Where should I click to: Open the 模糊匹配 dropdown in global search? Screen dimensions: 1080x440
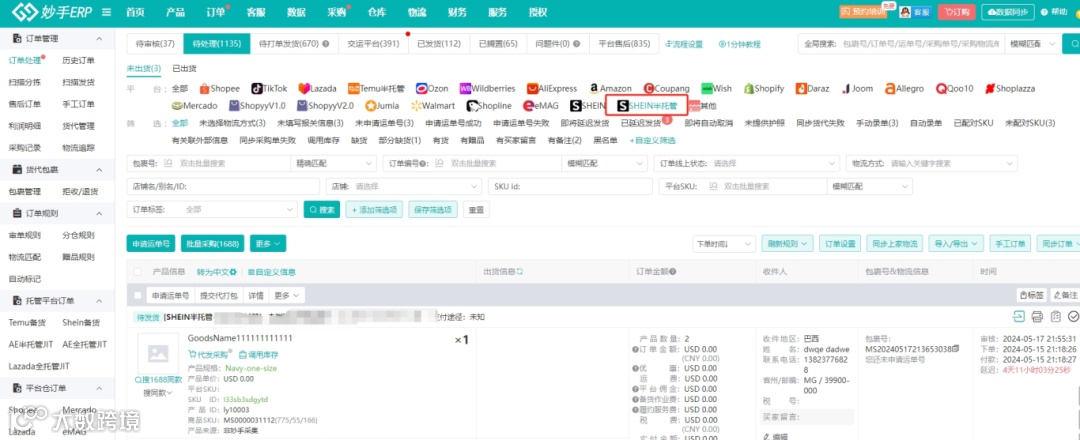(x=1033, y=44)
